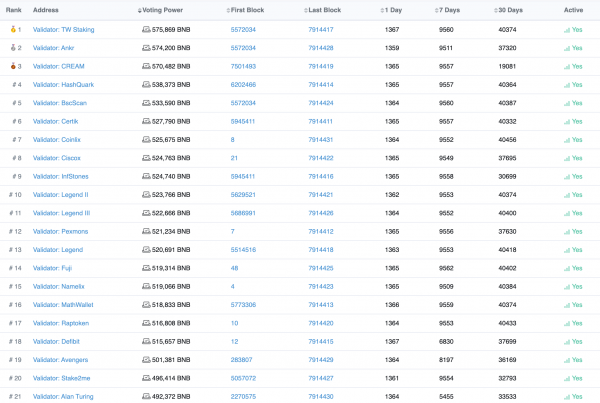Click the active bars icon in MathWallet row
Screen dimensions: 600x403
point(567,305)
